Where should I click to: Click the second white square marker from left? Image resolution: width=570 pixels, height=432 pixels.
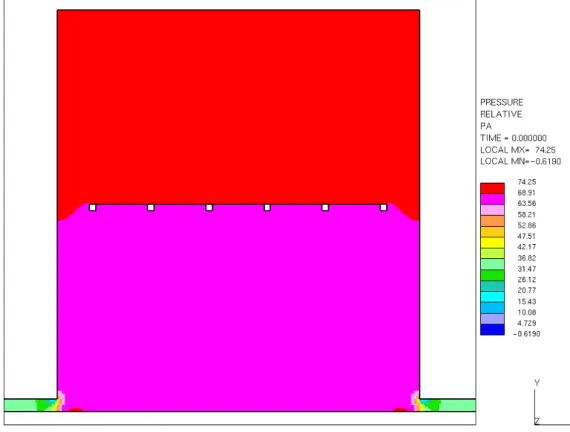click(x=151, y=208)
